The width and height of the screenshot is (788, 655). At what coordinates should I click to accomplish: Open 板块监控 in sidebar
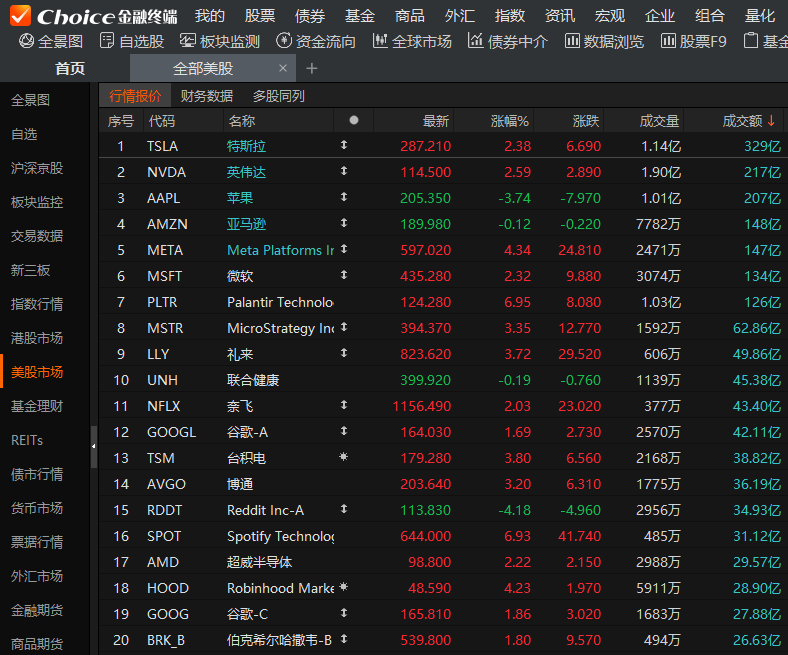tap(37, 202)
